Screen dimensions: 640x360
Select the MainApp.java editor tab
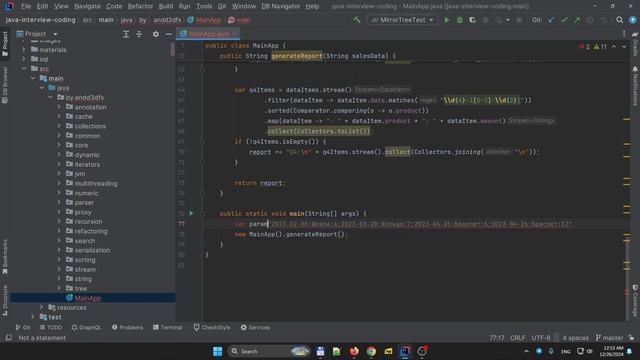(208, 34)
